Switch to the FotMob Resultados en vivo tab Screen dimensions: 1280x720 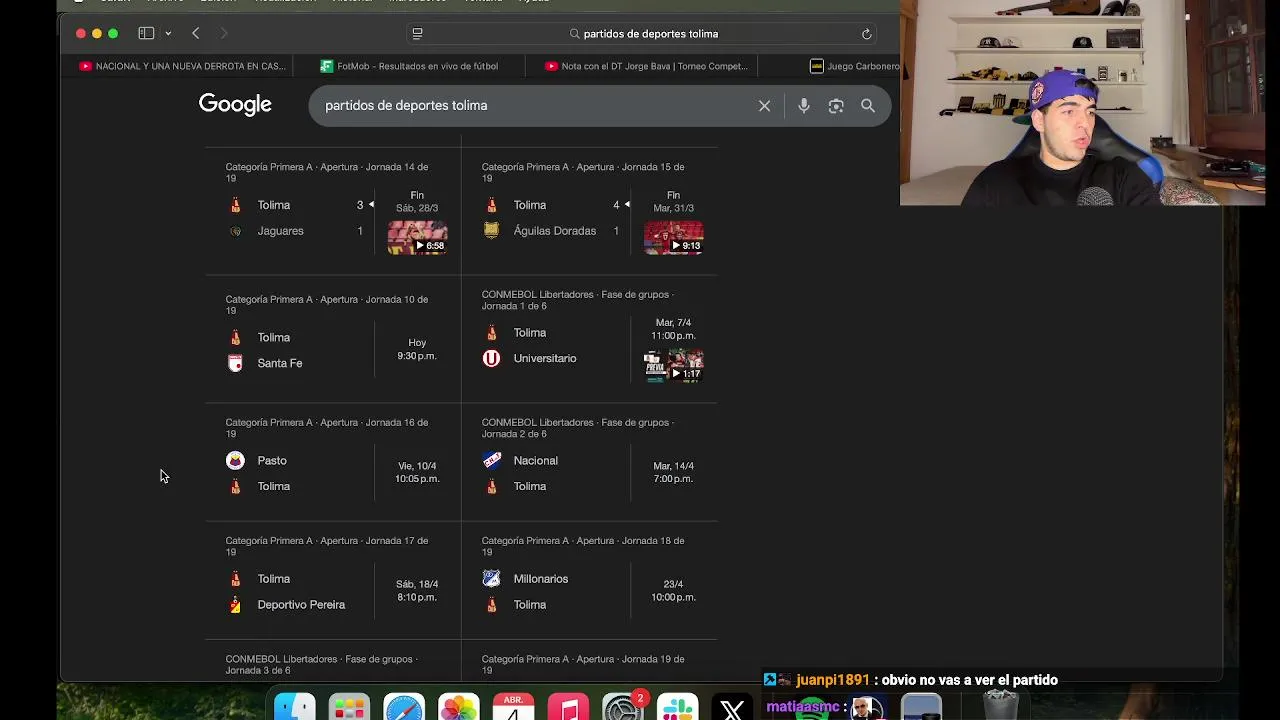(410, 66)
